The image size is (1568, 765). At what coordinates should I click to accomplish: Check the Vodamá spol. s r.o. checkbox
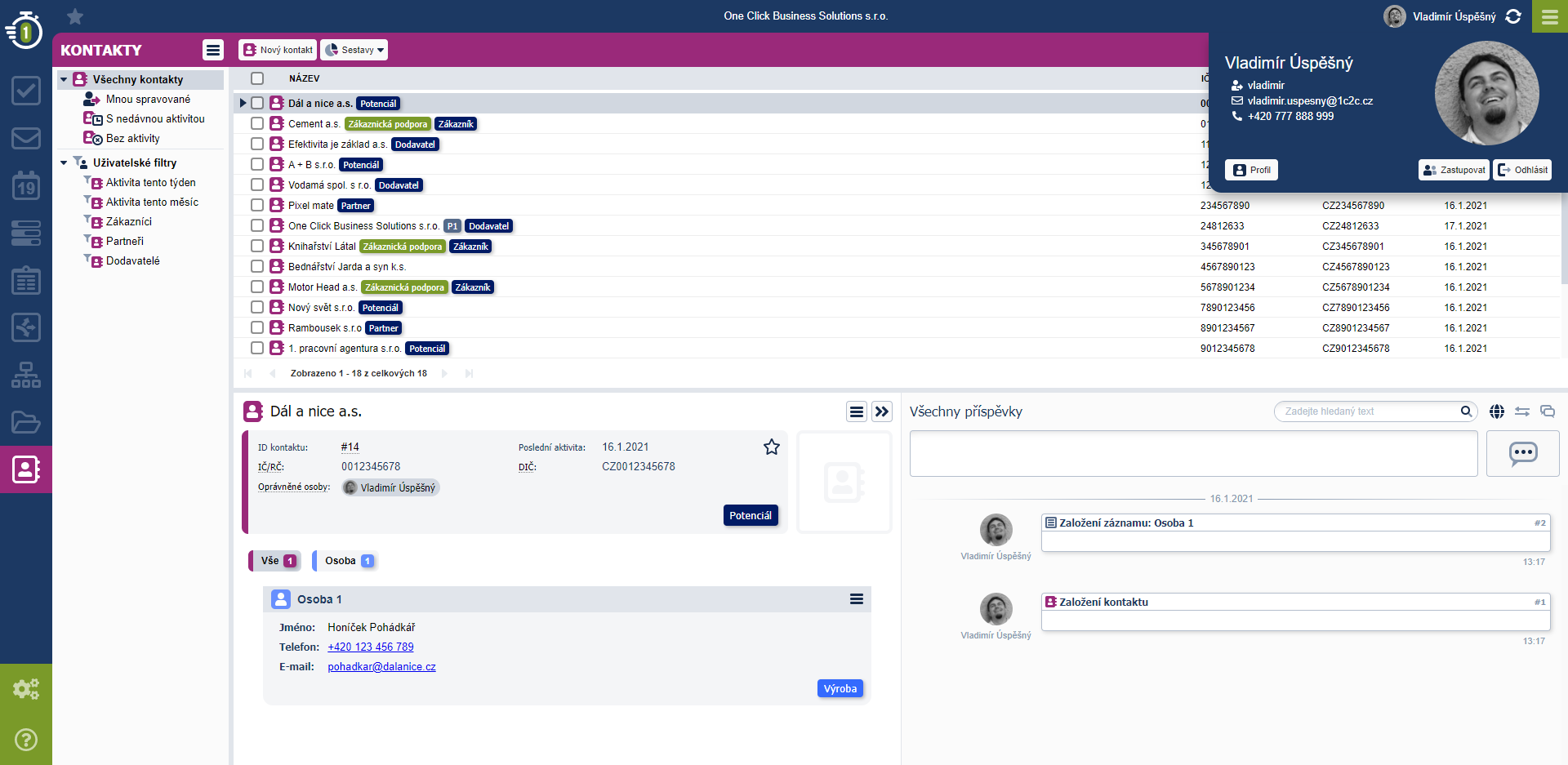point(257,185)
